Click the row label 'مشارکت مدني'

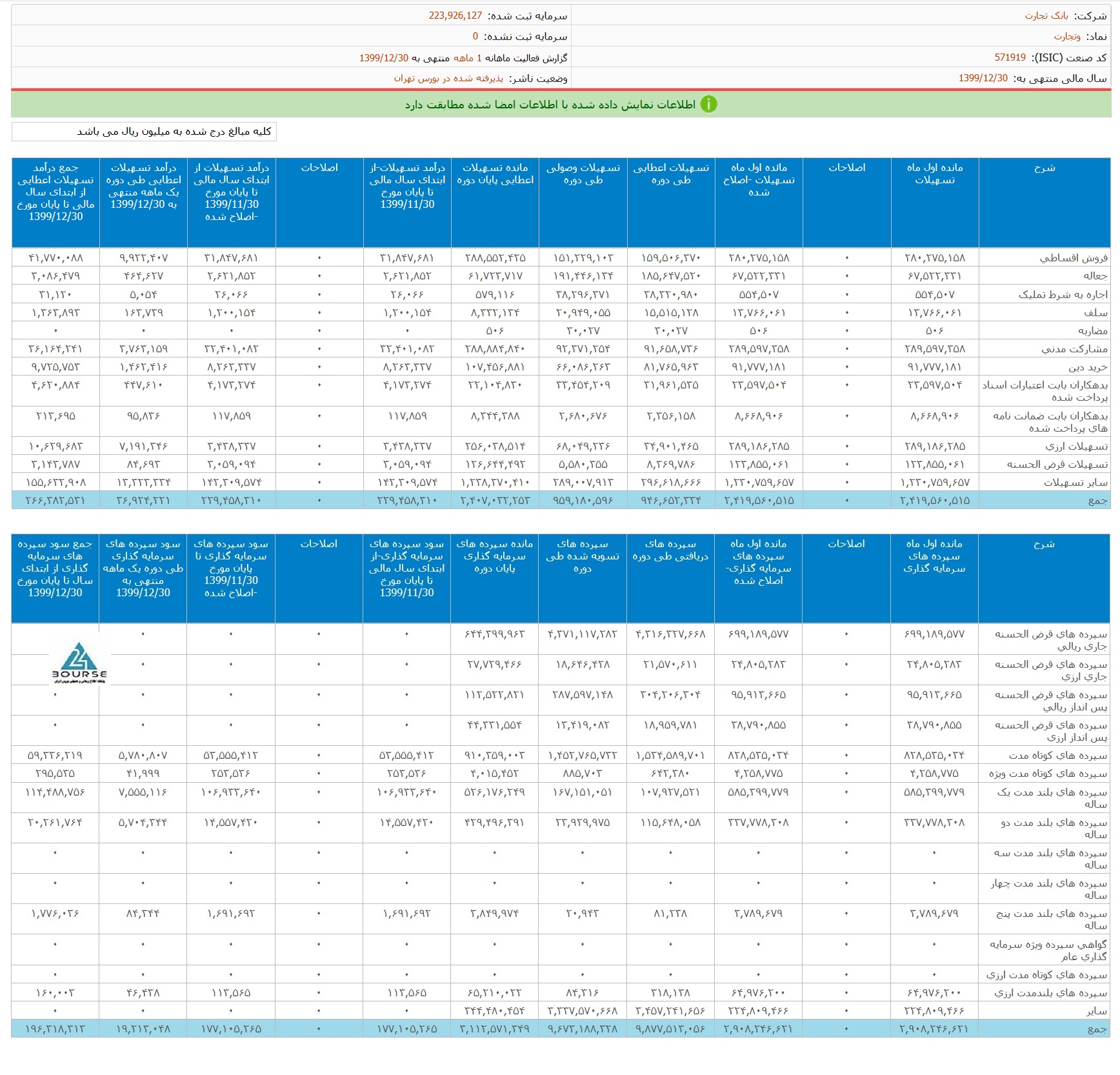tap(1074, 349)
